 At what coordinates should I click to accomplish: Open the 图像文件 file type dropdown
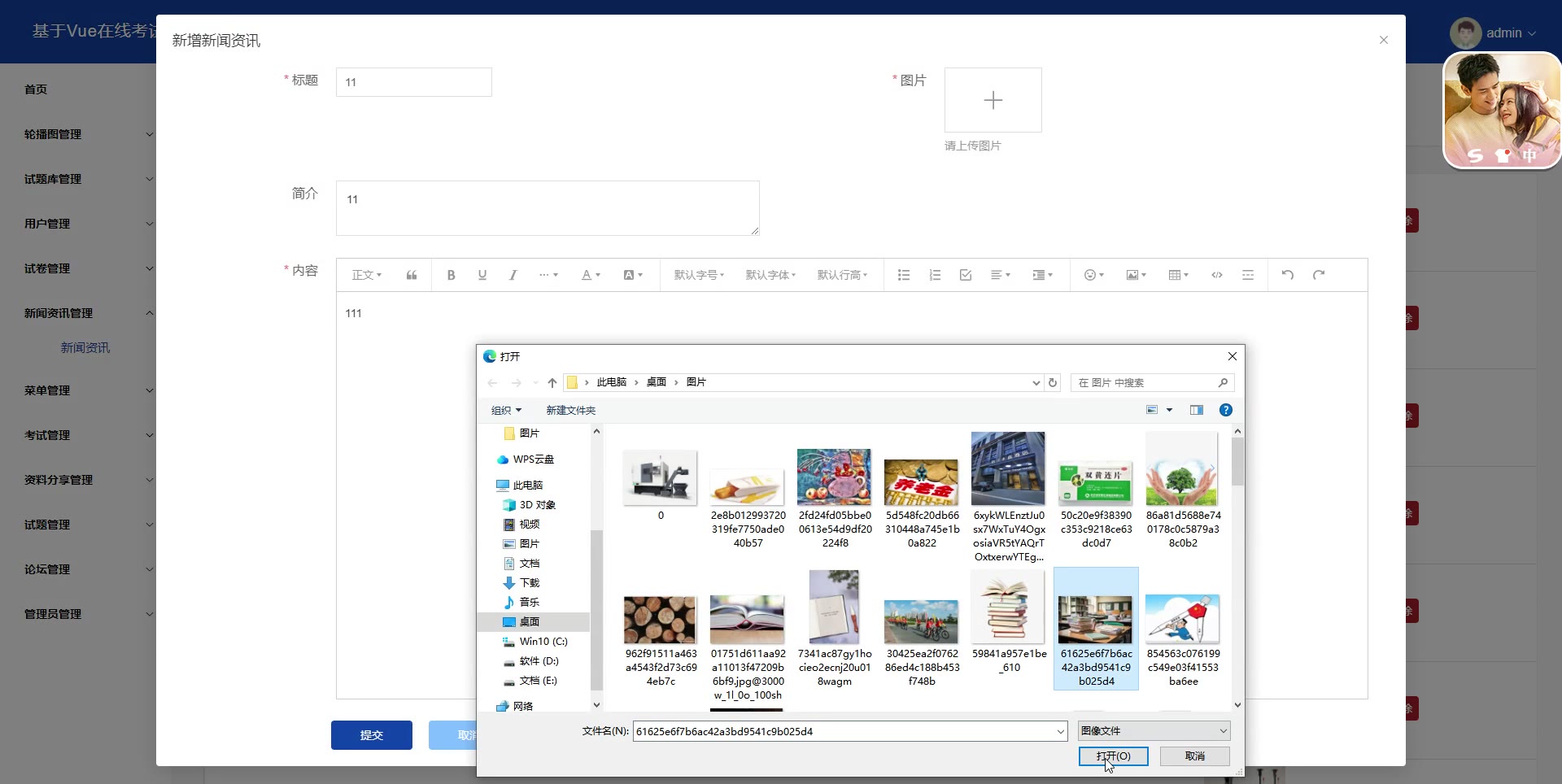1154,731
